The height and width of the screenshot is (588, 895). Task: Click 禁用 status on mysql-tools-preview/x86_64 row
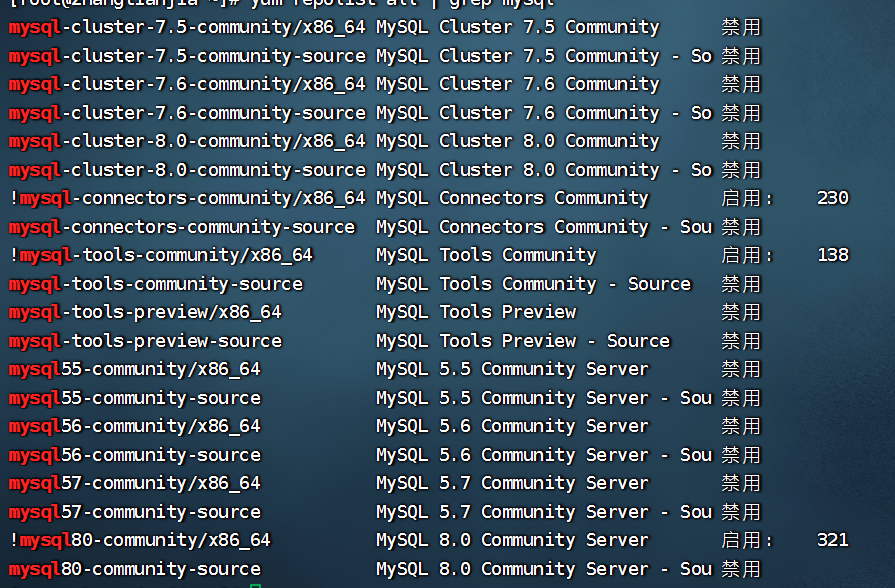coord(741,312)
